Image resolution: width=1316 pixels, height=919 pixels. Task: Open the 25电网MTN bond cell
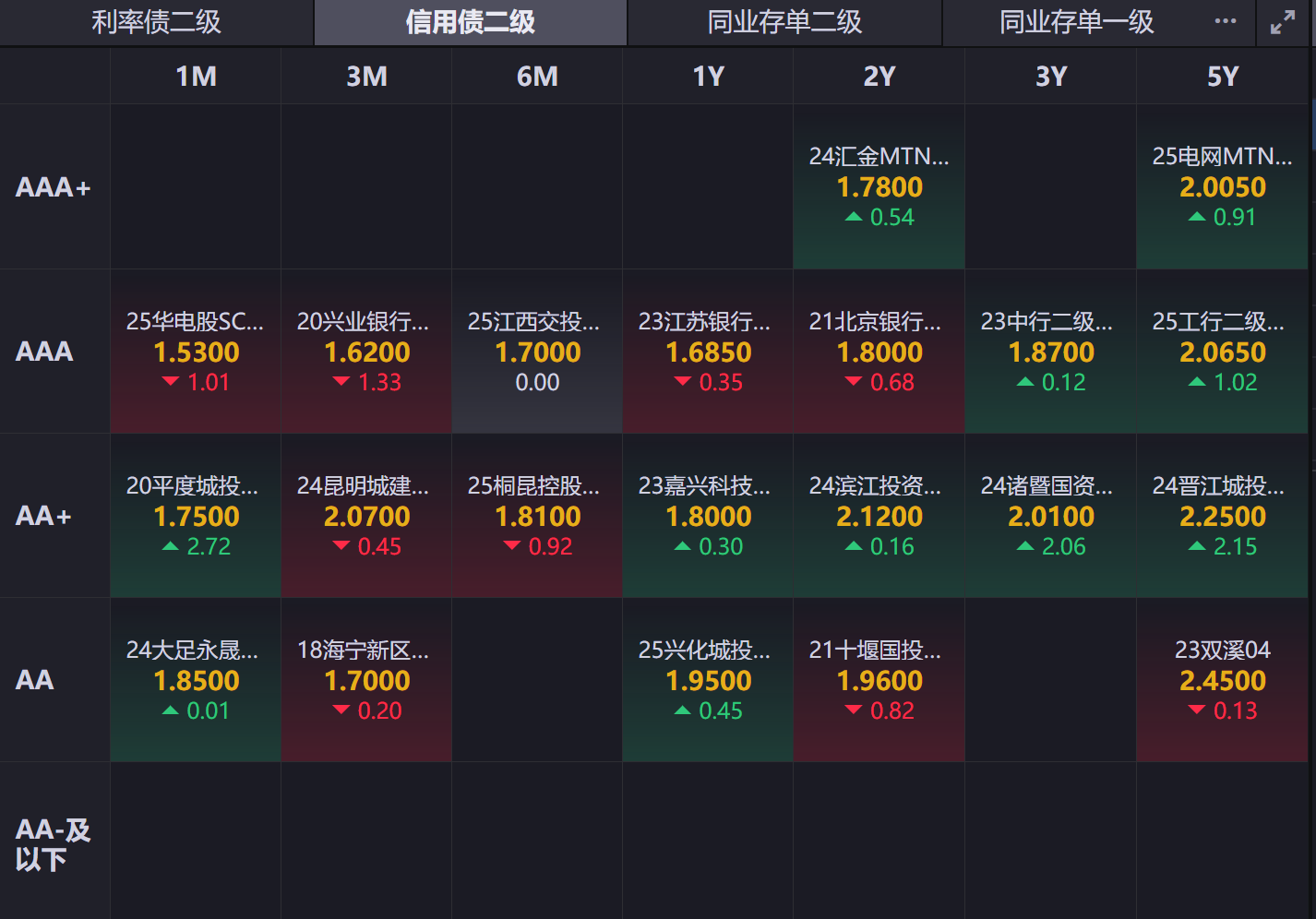coord(1222,187)
